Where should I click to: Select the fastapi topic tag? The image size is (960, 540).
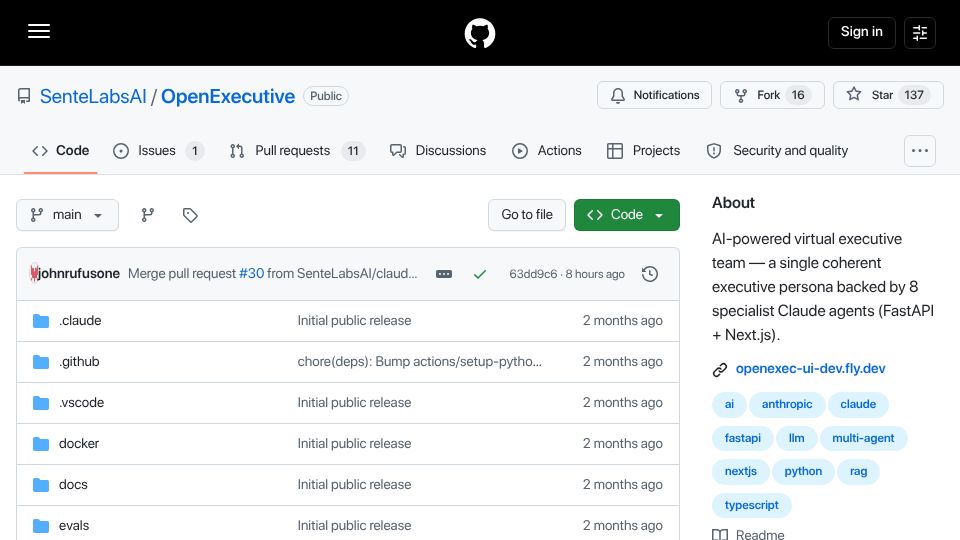(x=743, y=438)
